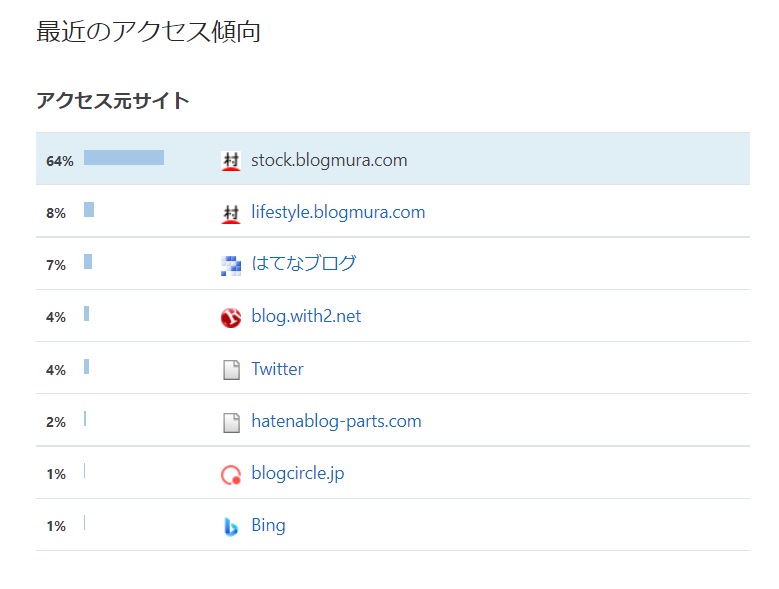Open the stock.blogmura.com link
Image resolution: width=779 pixels, height=589 pixels.
[329, 160]
